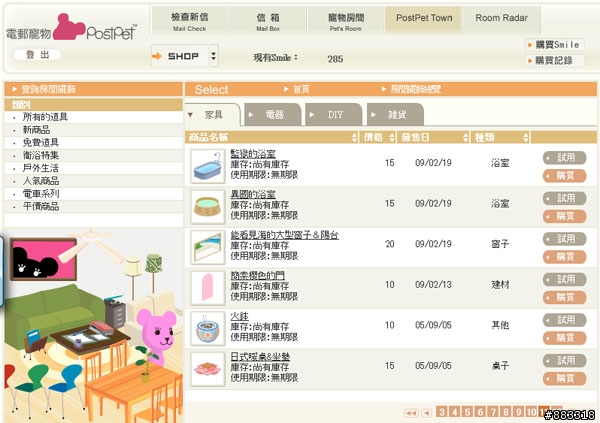Sort by 種類 column arrows
The image size is (600, 423).
click(x=526, y=137)
